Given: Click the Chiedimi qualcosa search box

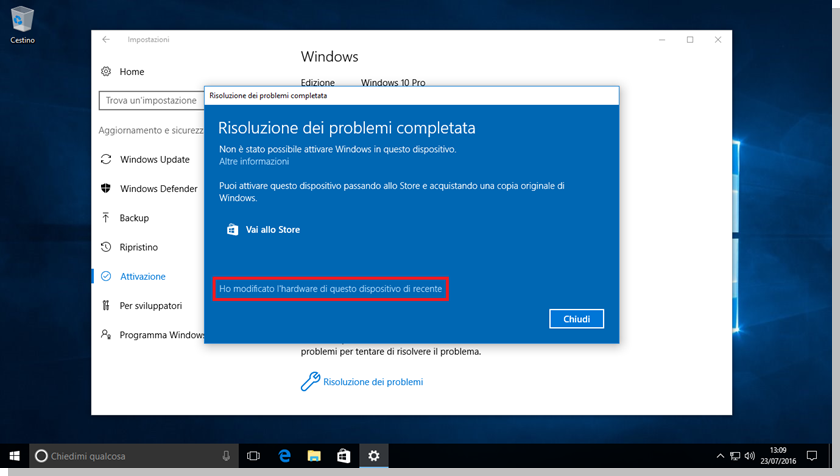Looking at the screenshot, I should coord(134,456).
